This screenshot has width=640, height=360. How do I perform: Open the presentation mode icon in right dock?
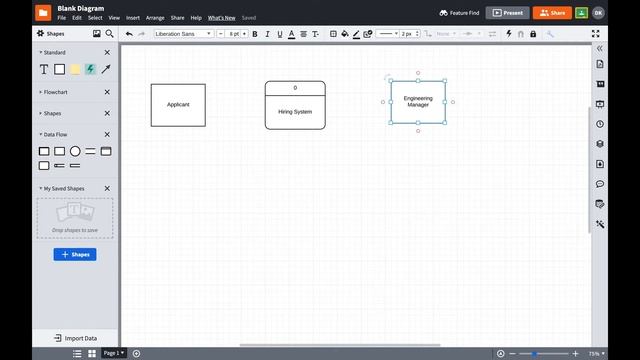click(600, 104)
